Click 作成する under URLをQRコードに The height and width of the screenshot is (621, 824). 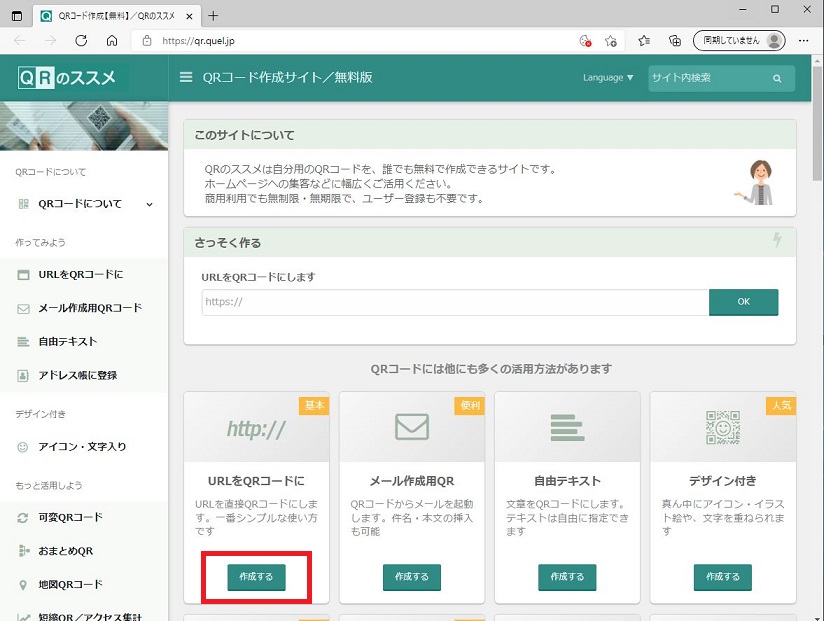256,577
